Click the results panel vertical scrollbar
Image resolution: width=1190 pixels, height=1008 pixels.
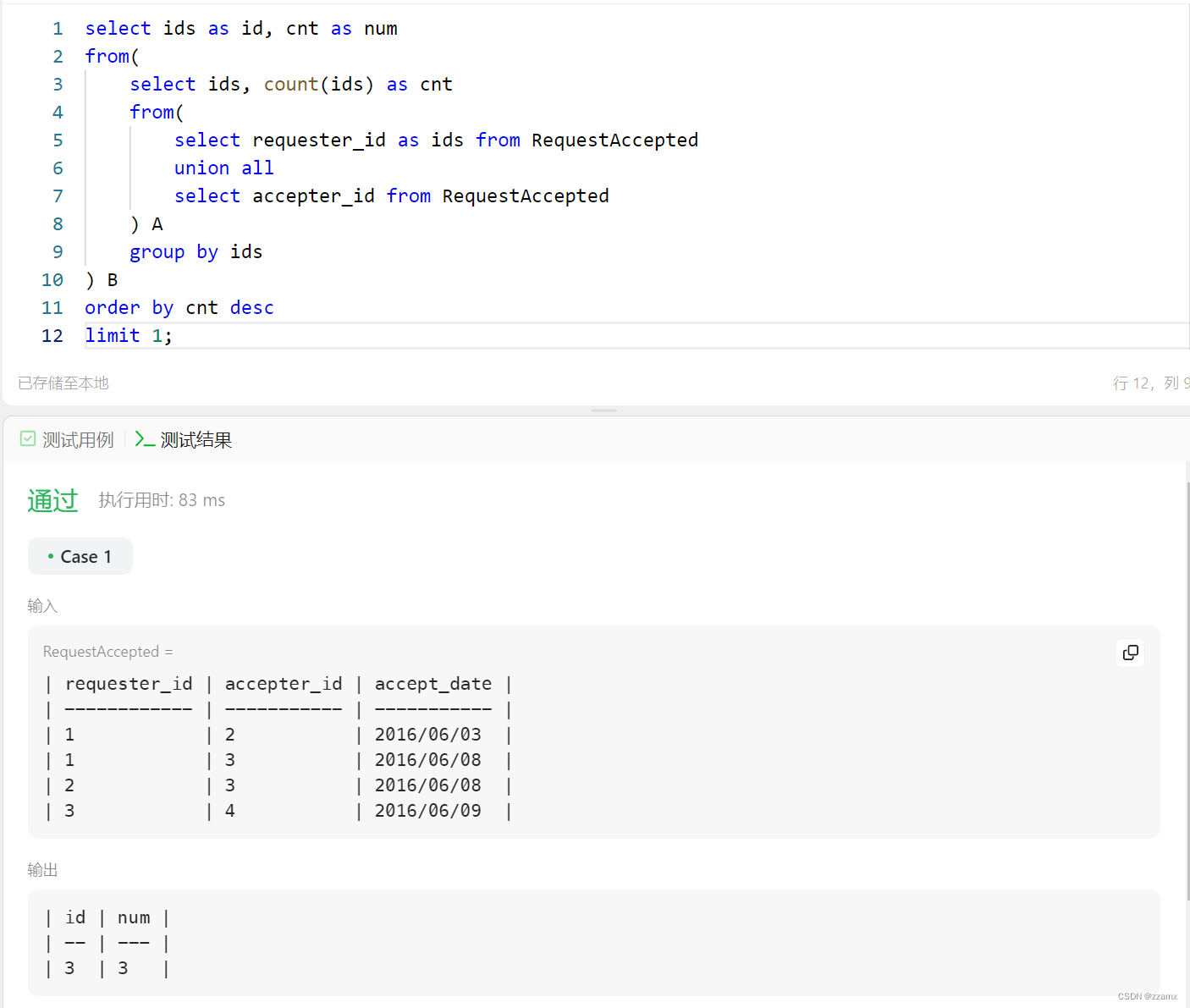pos(1187,690)
